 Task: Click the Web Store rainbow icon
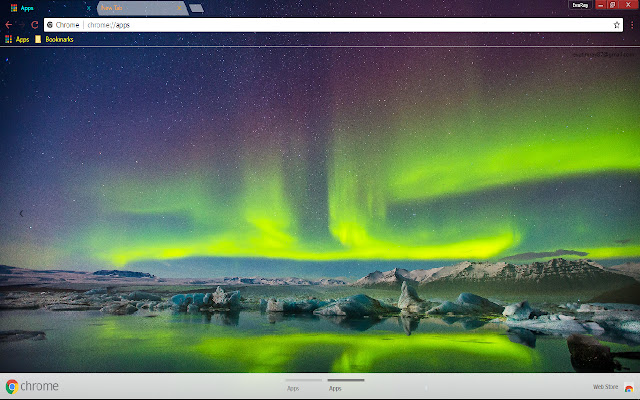(629, 387)
